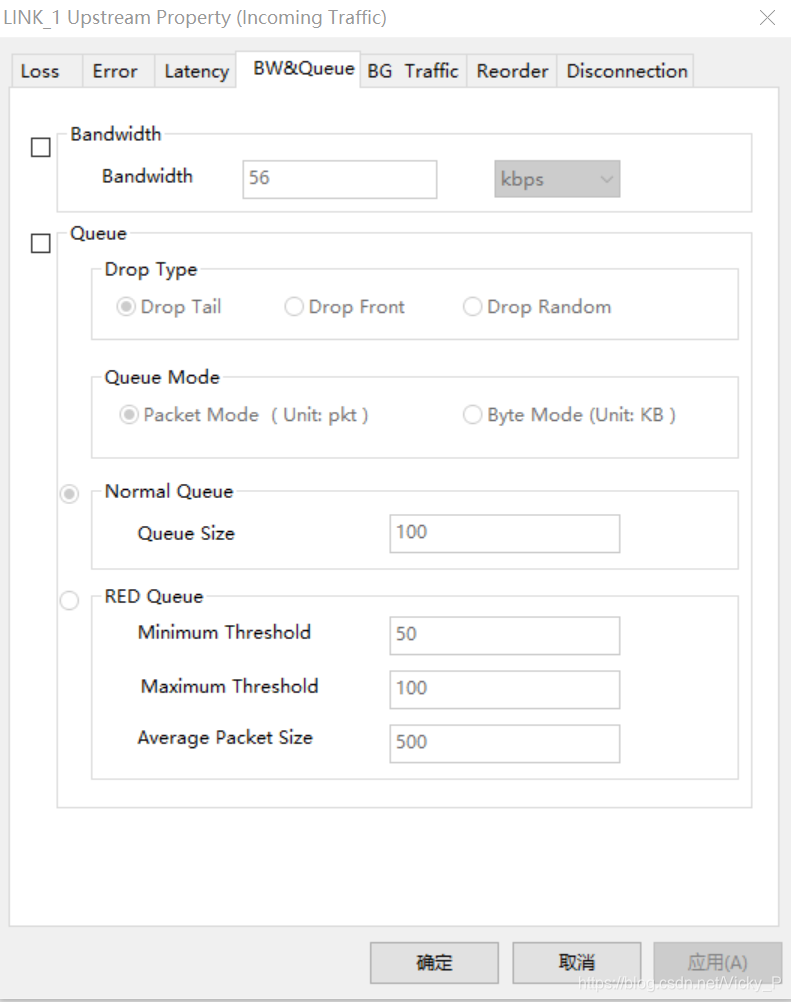
Task: Click the Queue Size input field
Action: coord(505,534)
